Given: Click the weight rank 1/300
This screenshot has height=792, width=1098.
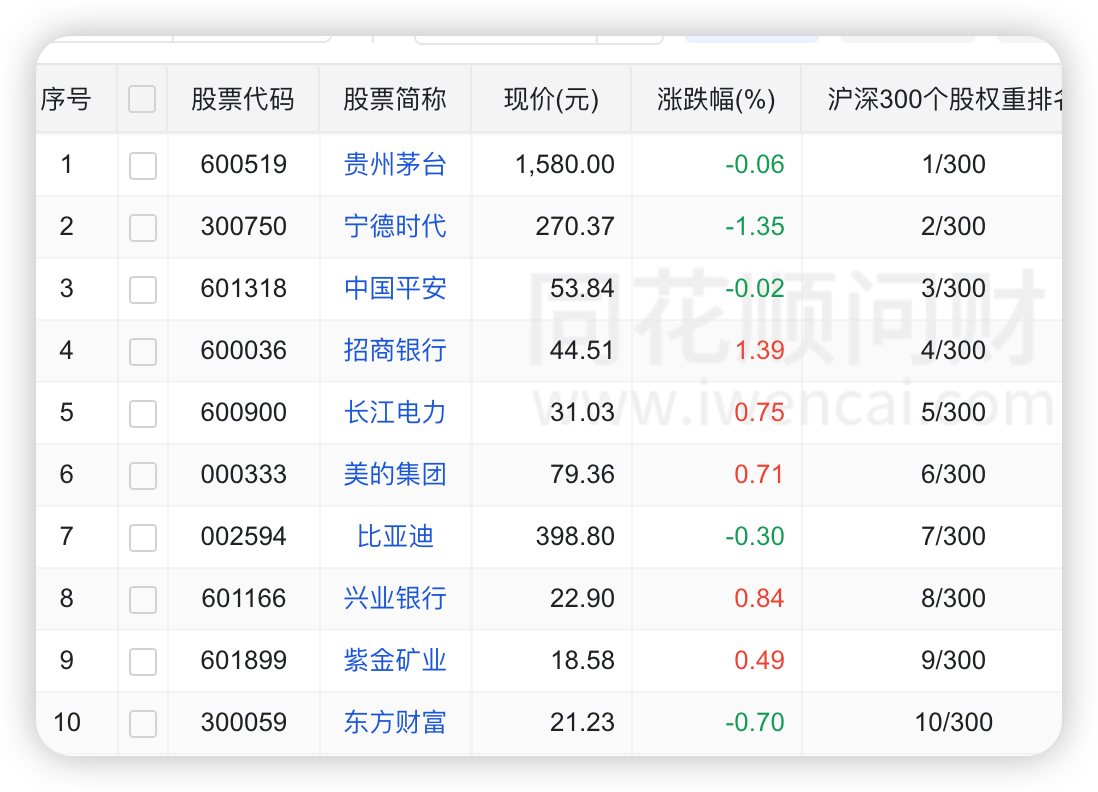Looking at the screenshot, I should pos(953,165).
